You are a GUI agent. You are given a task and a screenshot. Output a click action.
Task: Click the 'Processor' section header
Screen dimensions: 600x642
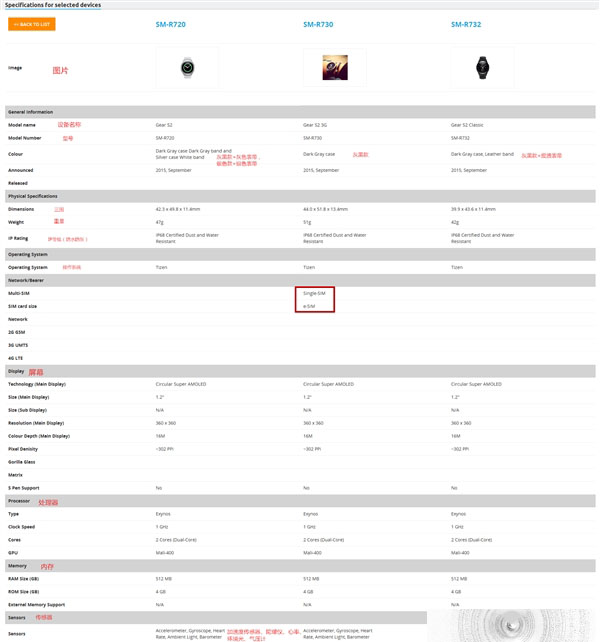300,501
